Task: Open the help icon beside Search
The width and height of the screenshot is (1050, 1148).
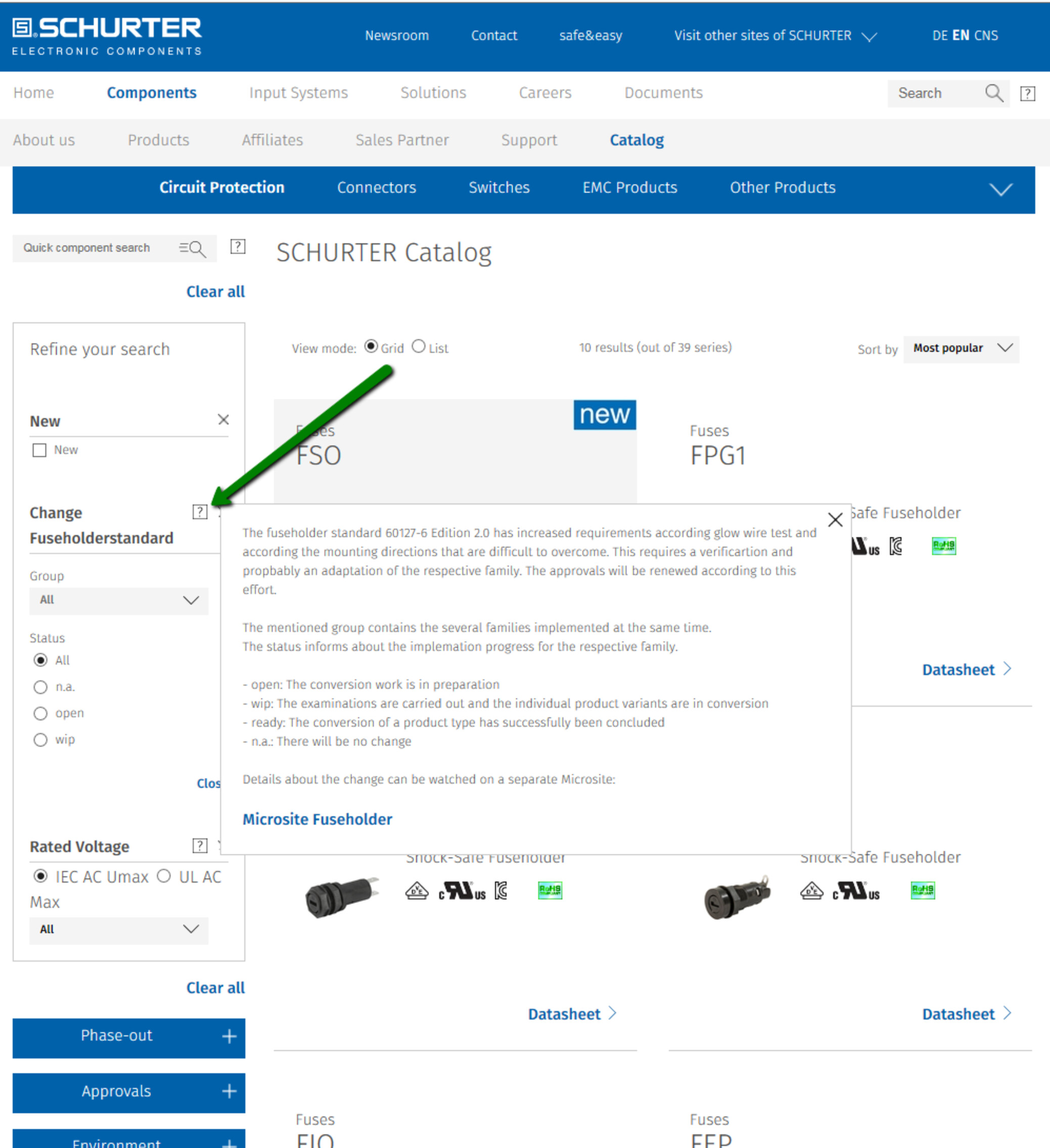Action: (1027, 94)
